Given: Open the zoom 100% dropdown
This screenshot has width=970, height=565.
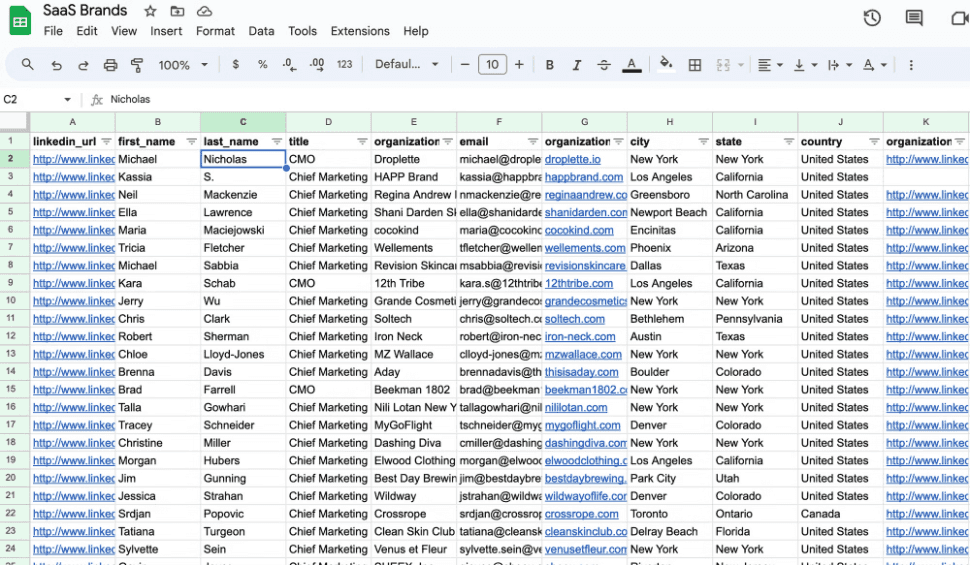Looking at the screenshot, I should click(182, 65).
